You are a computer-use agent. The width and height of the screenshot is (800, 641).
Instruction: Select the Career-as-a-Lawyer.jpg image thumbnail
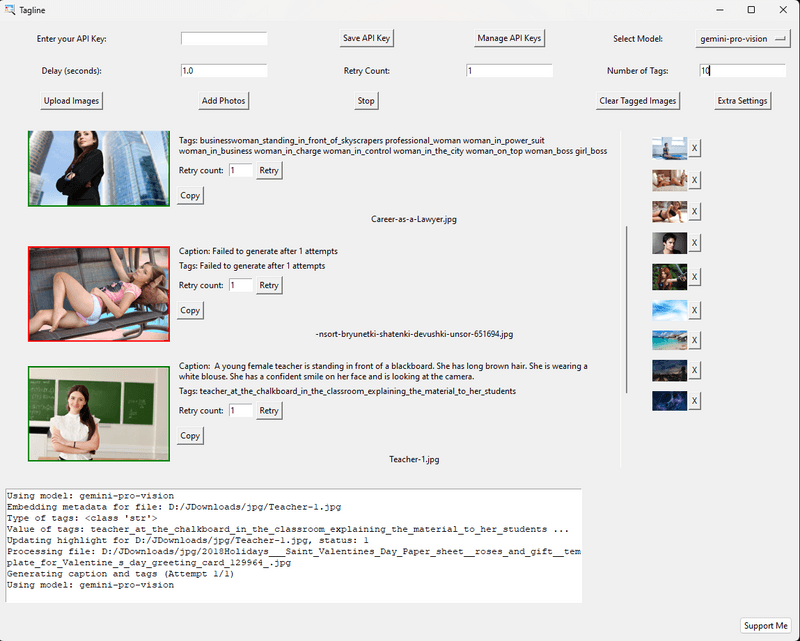[x=99, y=168]
